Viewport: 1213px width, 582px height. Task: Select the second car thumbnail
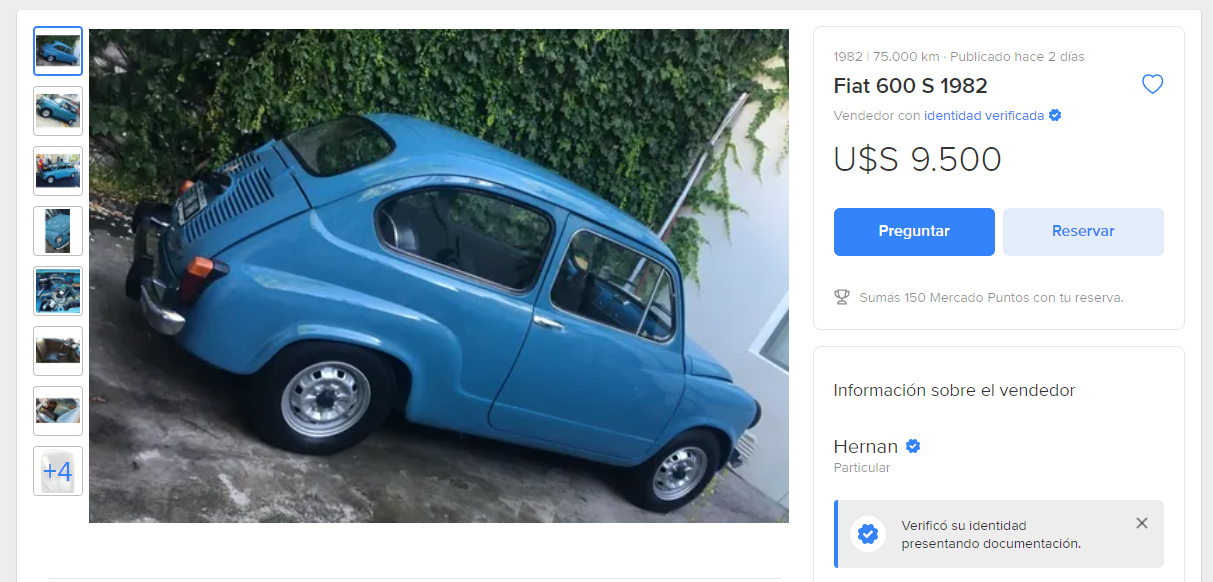[58, 111]
